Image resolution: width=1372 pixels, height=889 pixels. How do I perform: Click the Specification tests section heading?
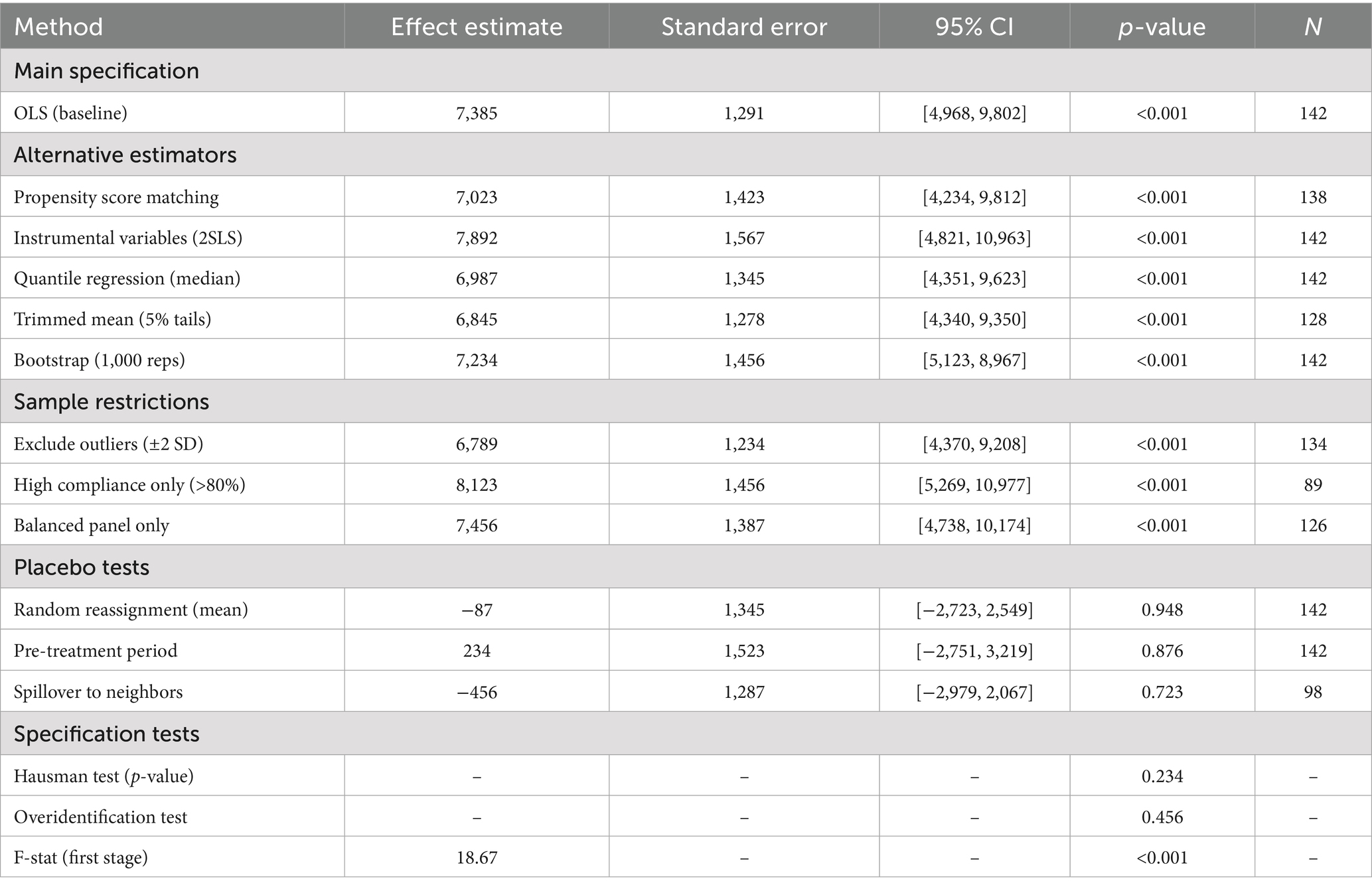106,734
